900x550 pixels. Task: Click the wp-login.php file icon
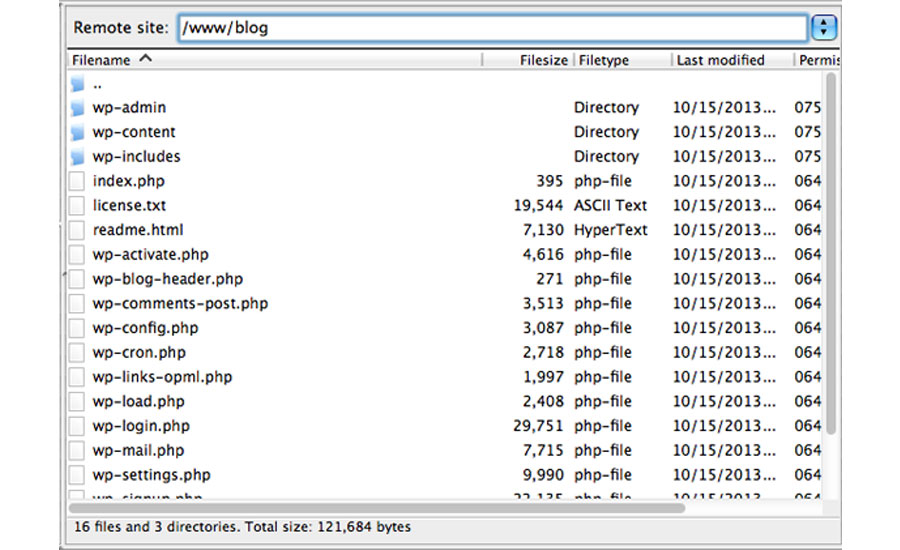tap(77, 426)
